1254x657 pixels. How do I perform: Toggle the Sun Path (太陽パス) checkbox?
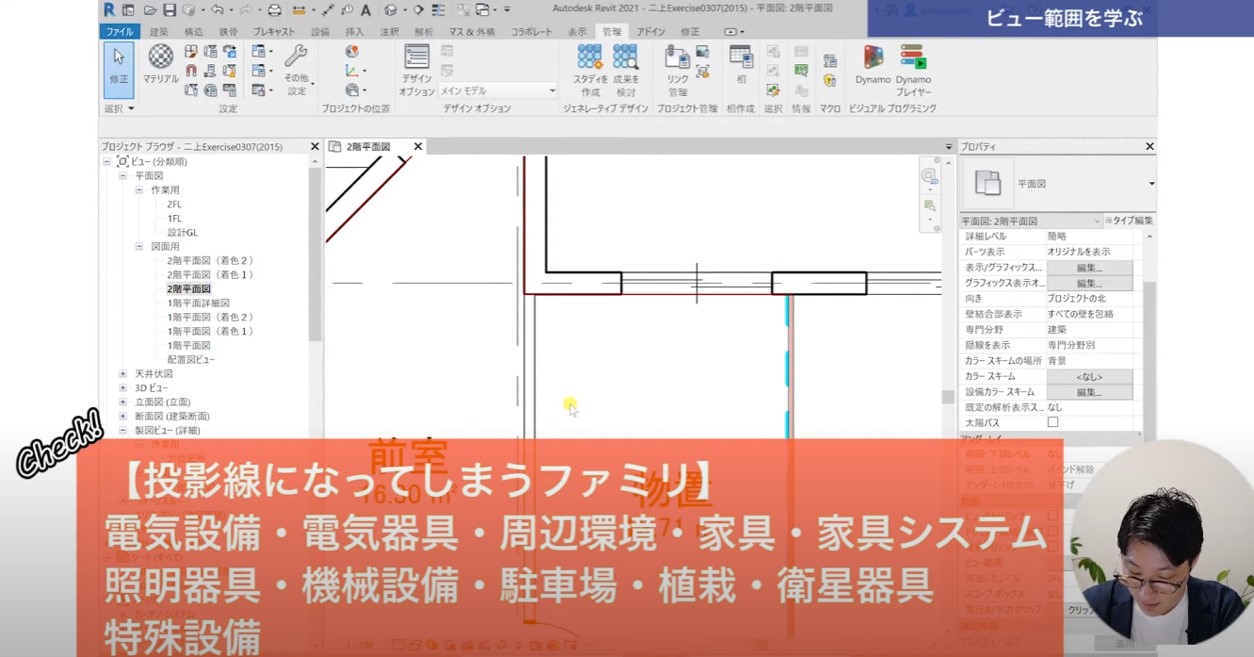click(1052, 423)
